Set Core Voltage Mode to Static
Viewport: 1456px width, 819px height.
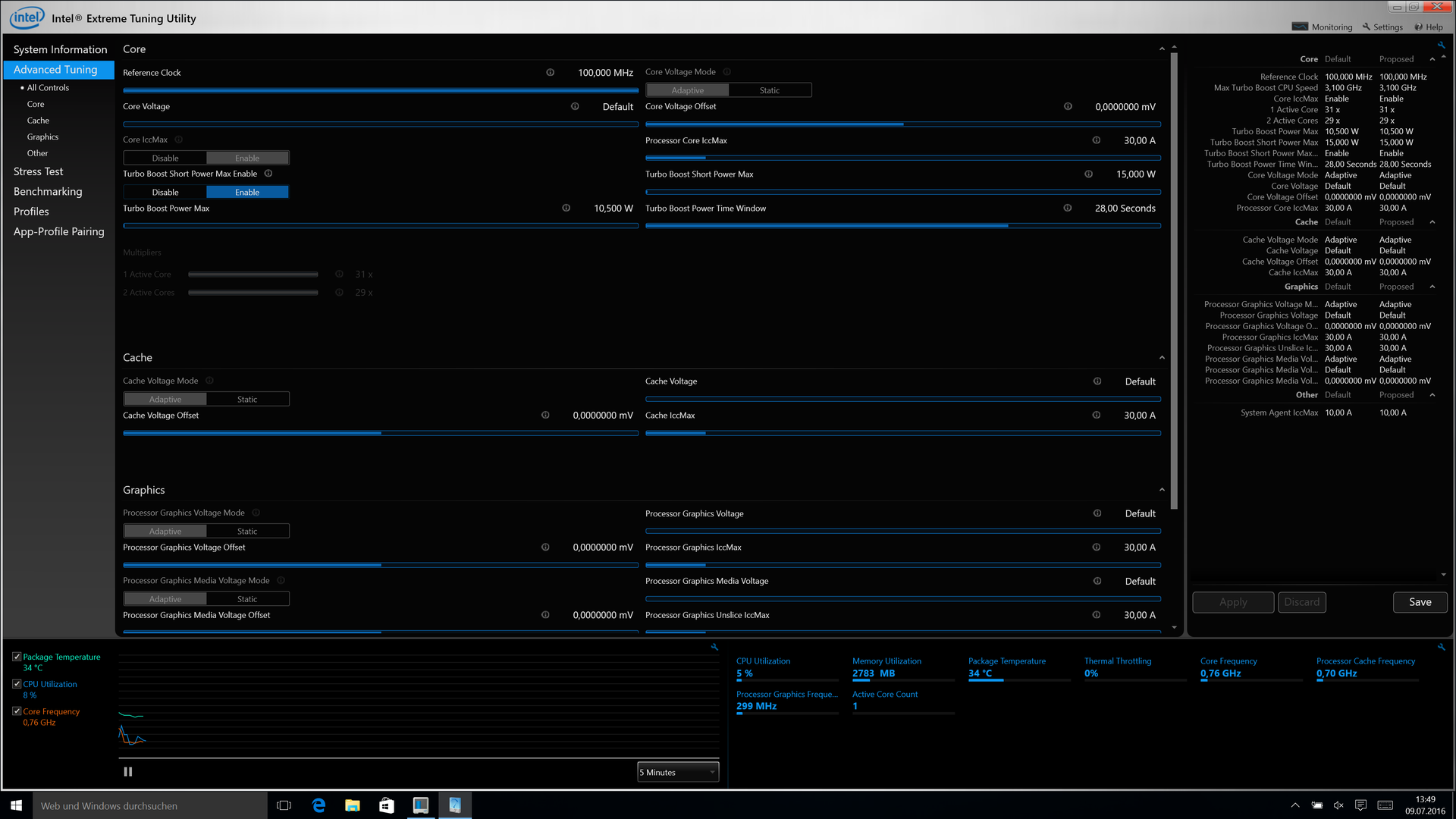770,90
